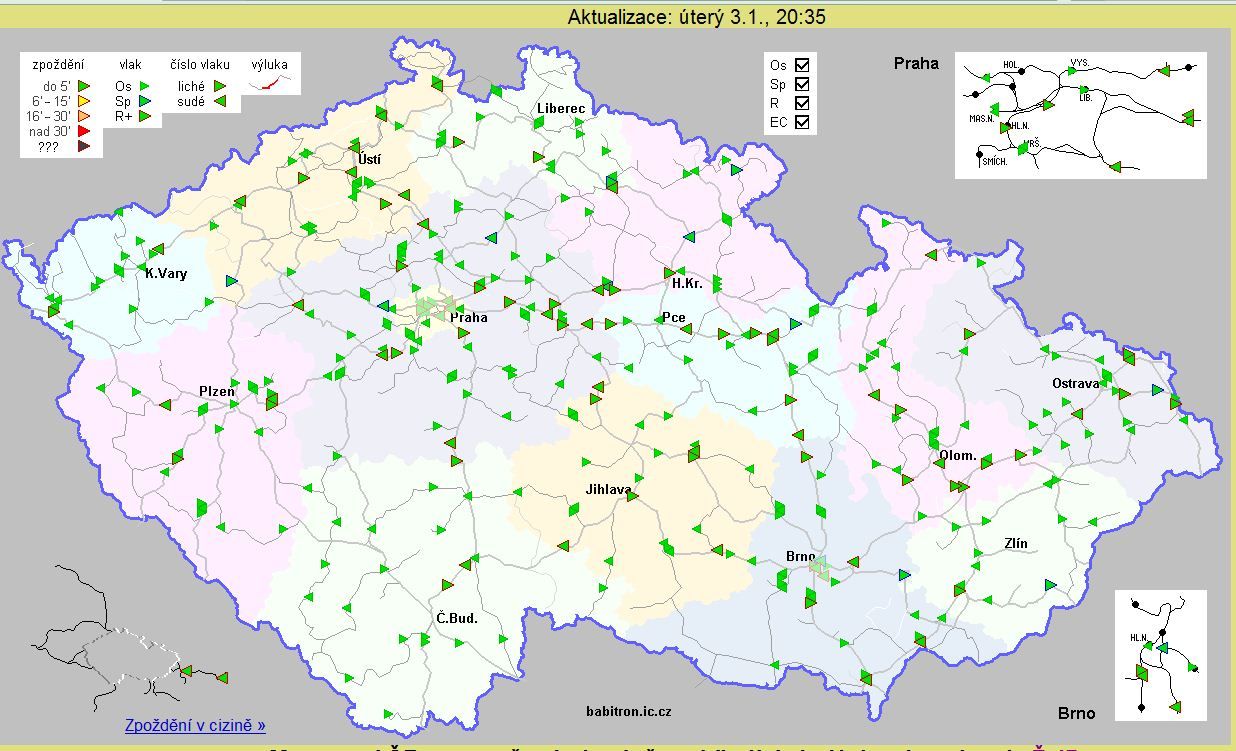Screen dimensions: 1236x751
Task: Select train at VRŠ. in Praha inset
Action: [1022, 148]
